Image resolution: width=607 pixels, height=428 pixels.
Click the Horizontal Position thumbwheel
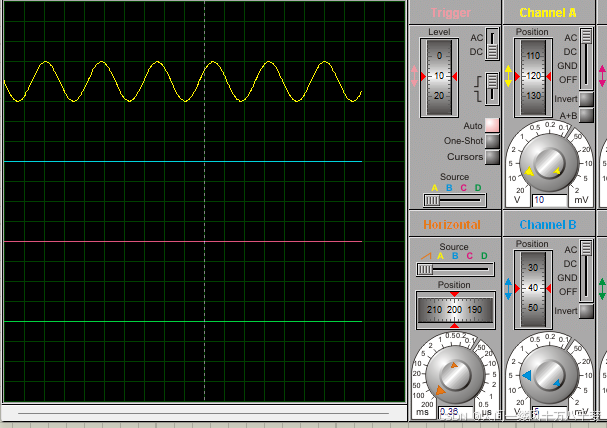(x=455, y=310)
